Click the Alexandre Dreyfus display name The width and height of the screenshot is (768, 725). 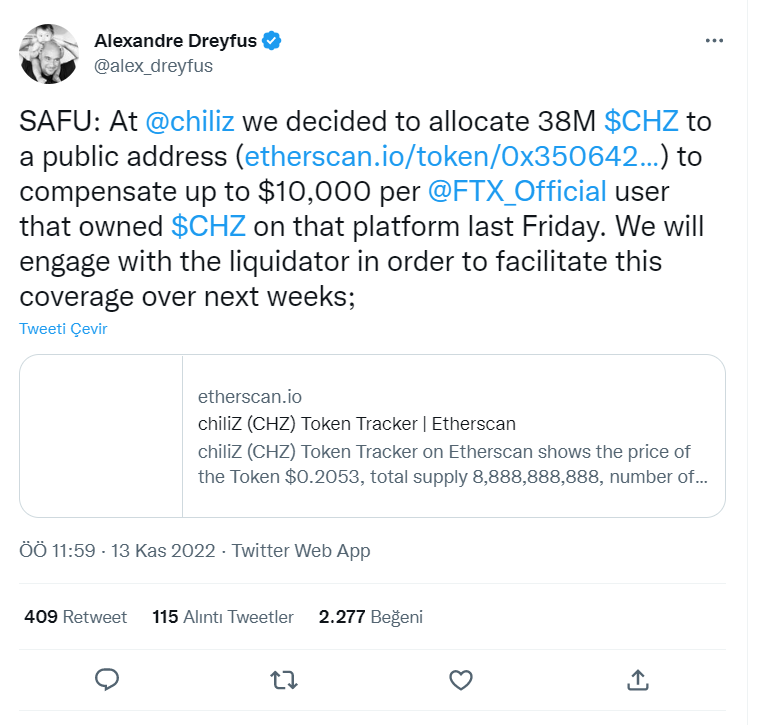tap(175, 41)
